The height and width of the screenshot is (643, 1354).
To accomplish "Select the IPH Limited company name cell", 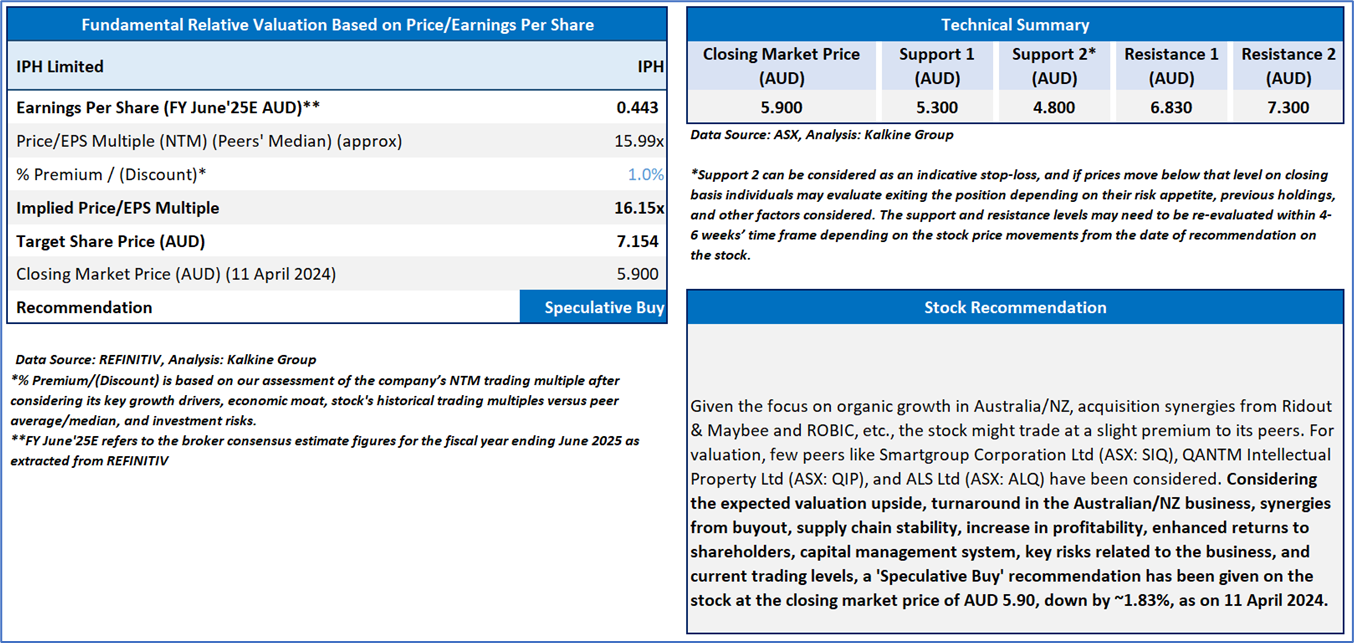I will click(x=60, y=67).
